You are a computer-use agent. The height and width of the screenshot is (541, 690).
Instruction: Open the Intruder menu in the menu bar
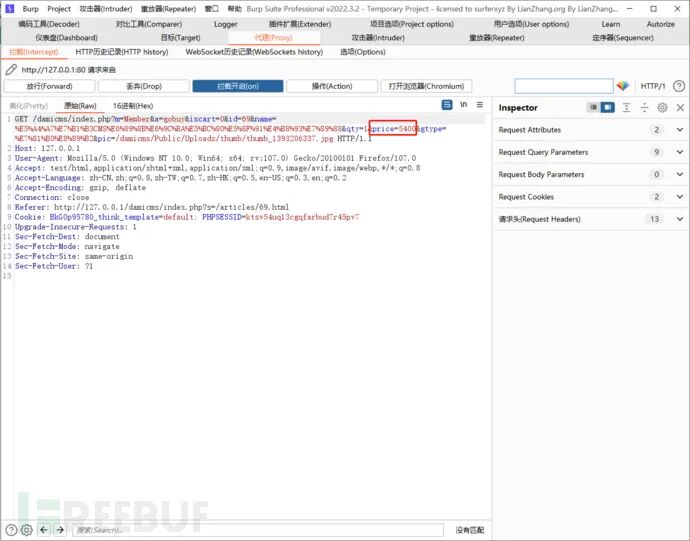click(x=106, y=9)
